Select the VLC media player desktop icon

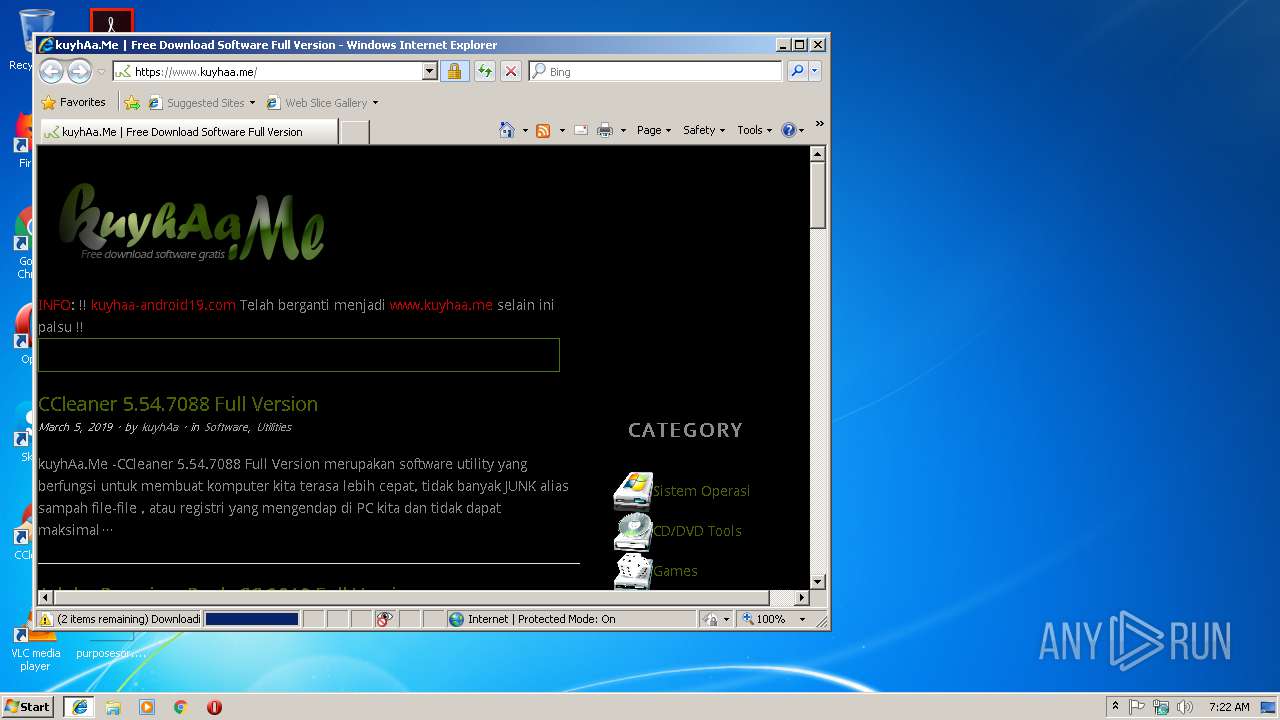[x=35, y=648]
